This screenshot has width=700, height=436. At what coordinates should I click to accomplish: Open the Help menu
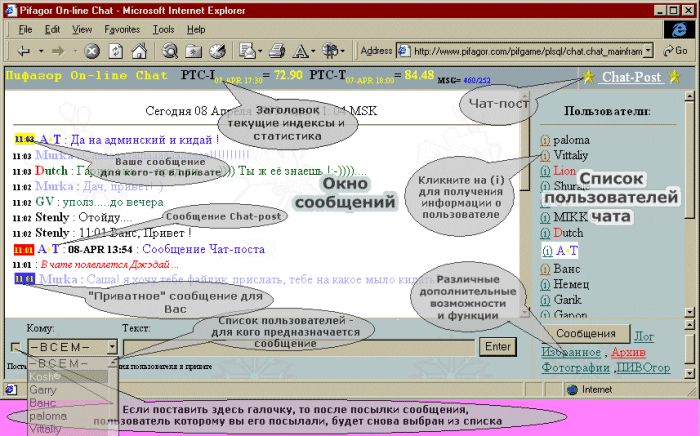(196, 30)
